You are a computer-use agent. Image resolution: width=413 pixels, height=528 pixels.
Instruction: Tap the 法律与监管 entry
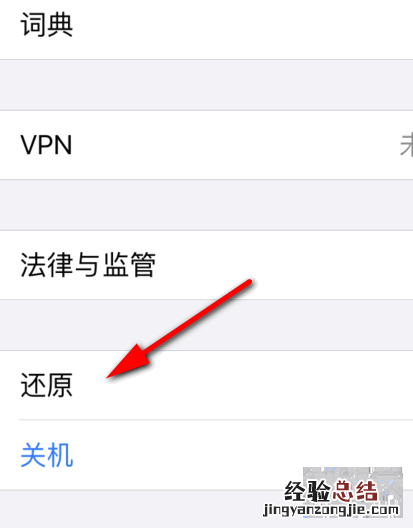[x=206, y=265]
